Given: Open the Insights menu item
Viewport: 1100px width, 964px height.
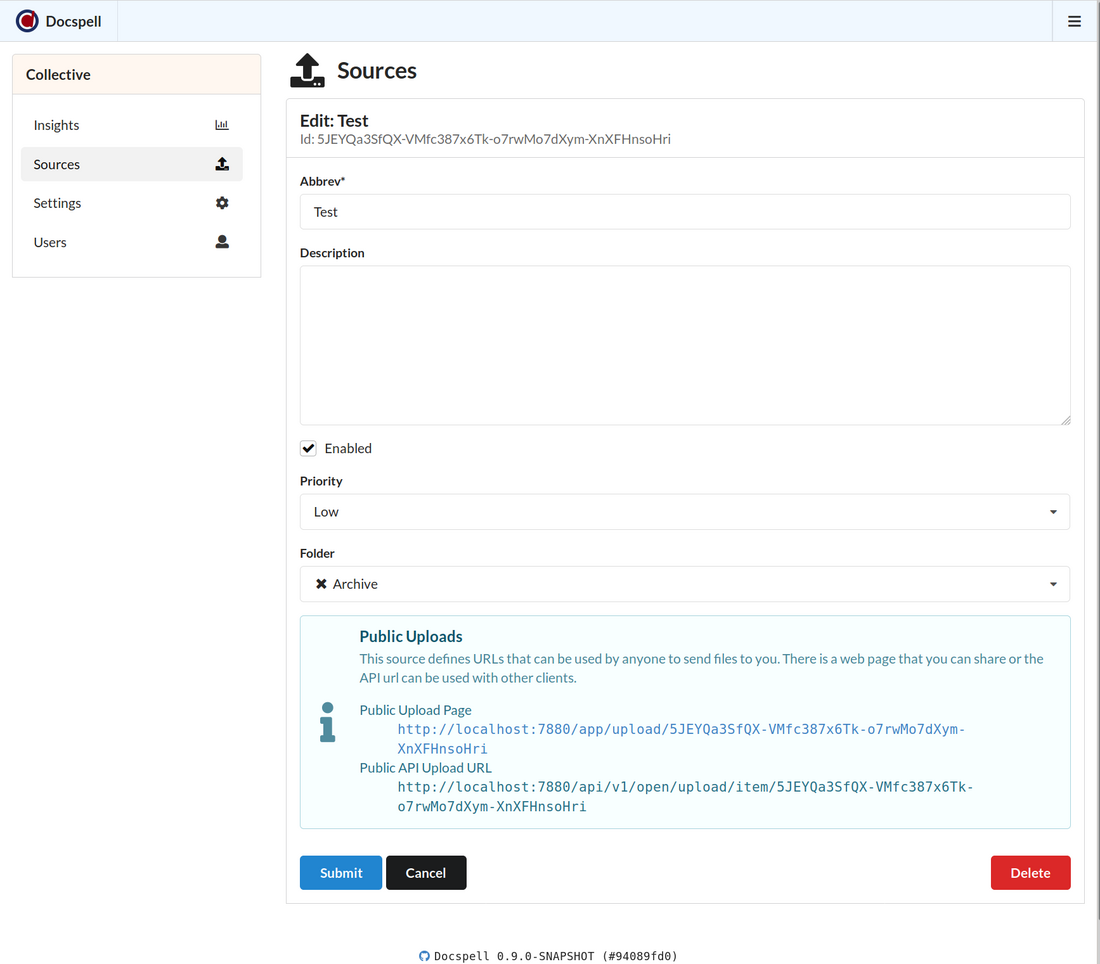Looking at the screenshot, I should (x=57, y=125).
